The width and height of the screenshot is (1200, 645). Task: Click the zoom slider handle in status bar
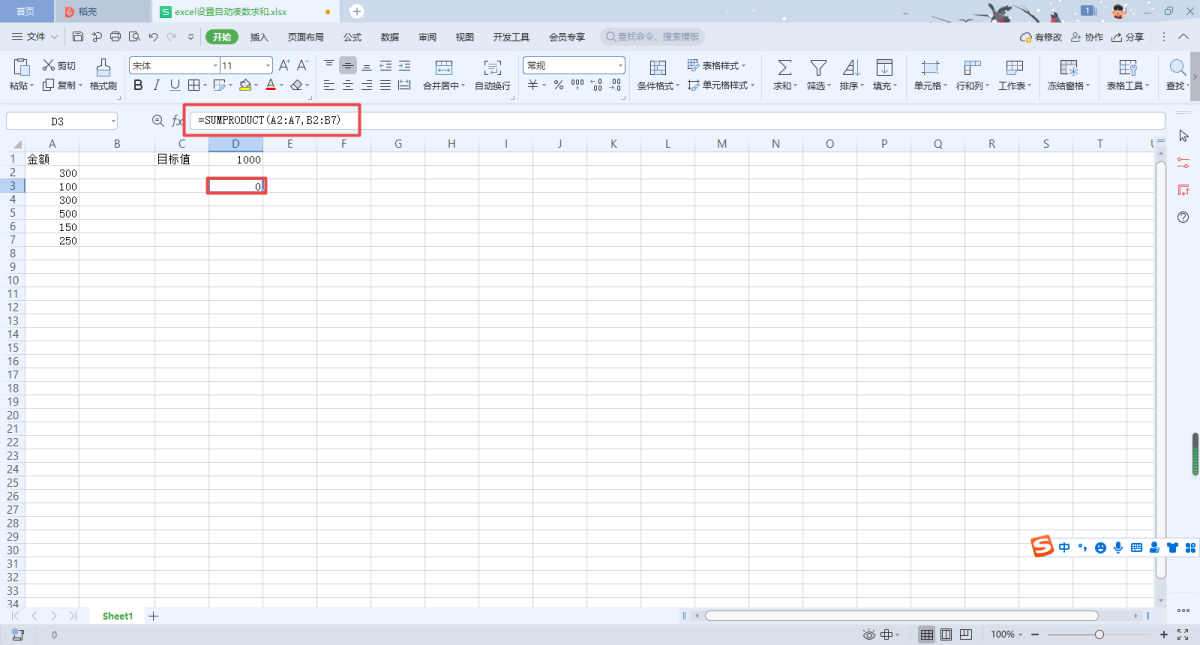tap(1099, 635)
